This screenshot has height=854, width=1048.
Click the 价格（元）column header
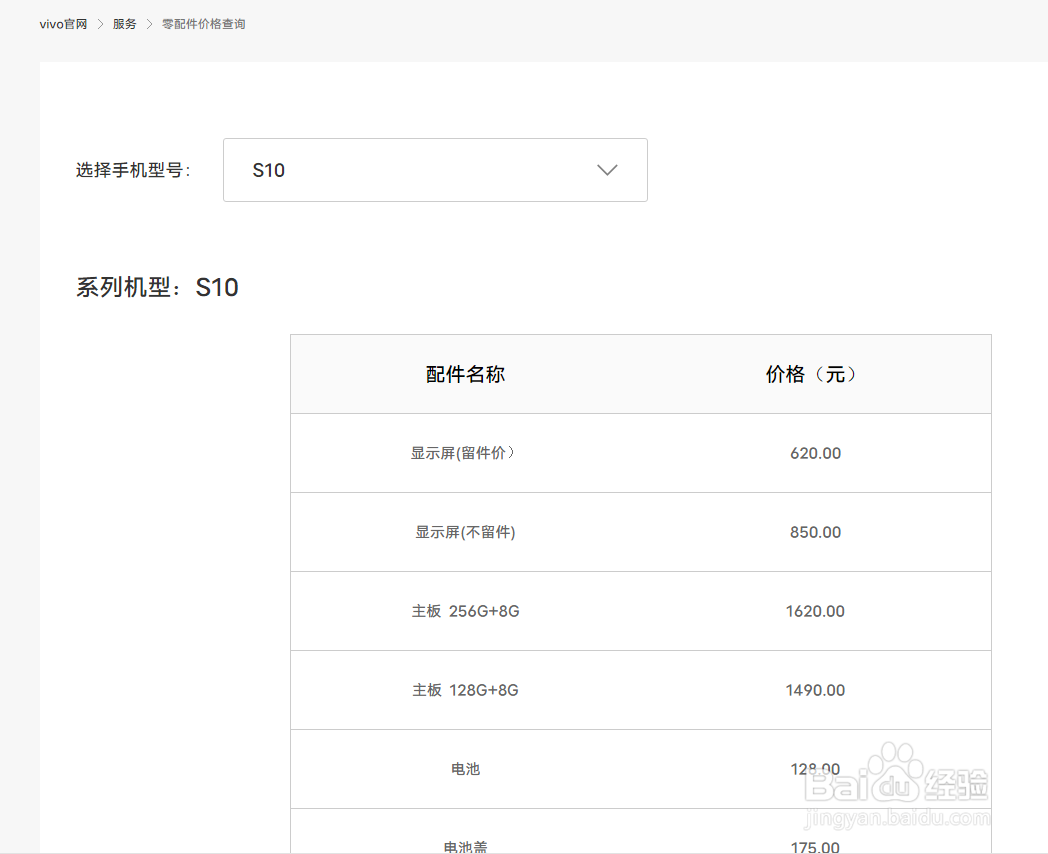coord(812,374)
